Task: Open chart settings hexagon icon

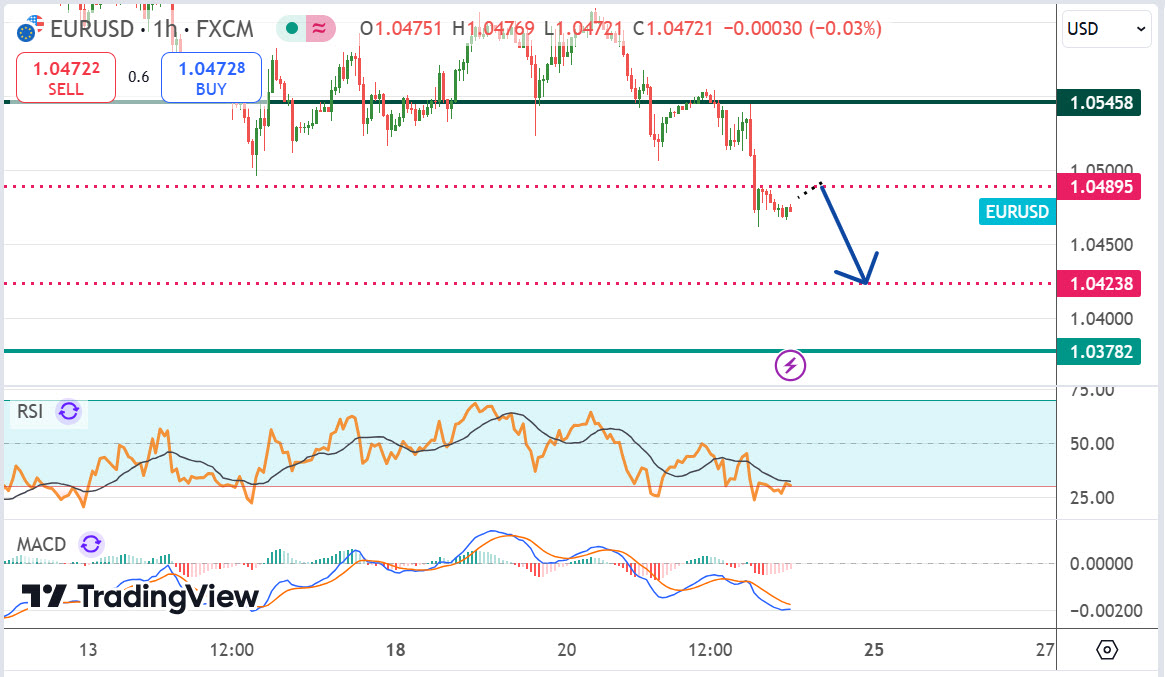Action: pos(1107,650)
